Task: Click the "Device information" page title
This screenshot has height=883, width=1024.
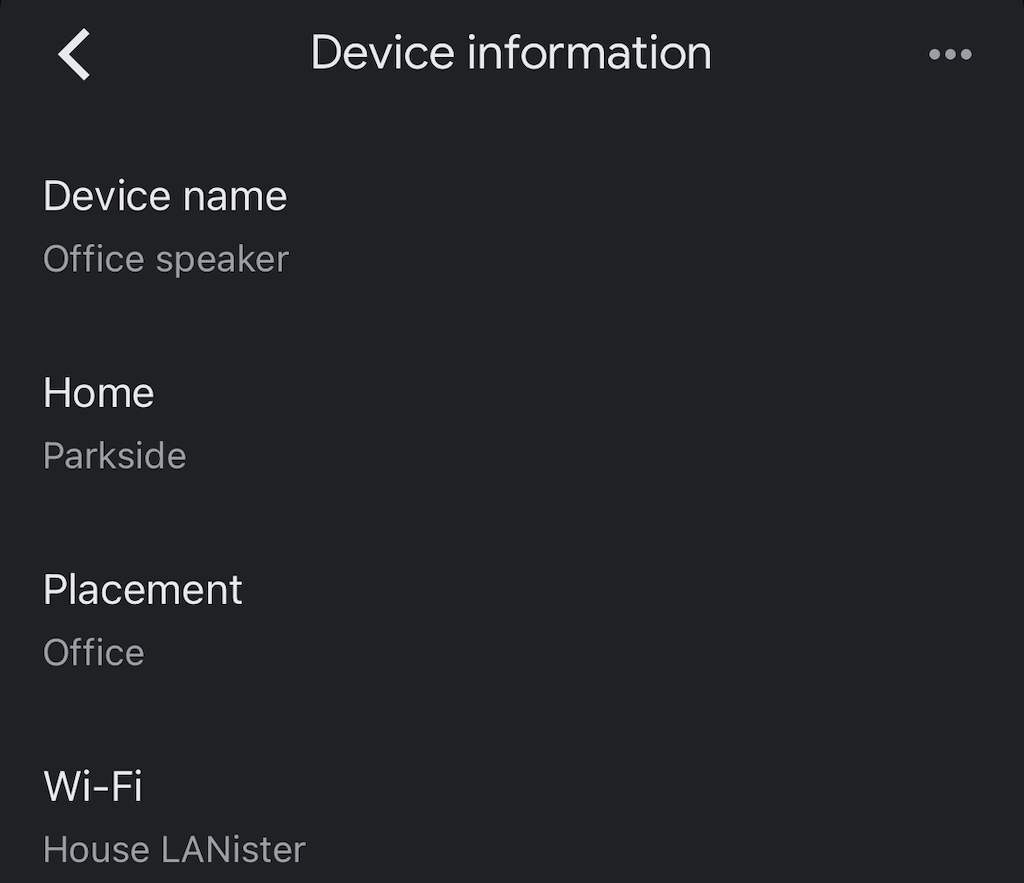Action: pyautogui.click(x=511, y=53)
